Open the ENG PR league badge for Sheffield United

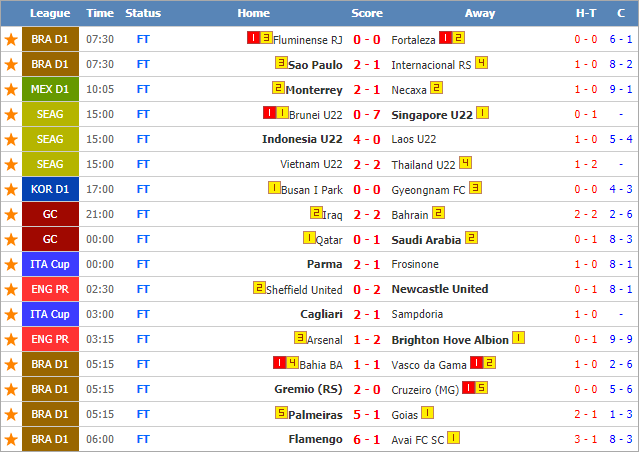point(50,289)
